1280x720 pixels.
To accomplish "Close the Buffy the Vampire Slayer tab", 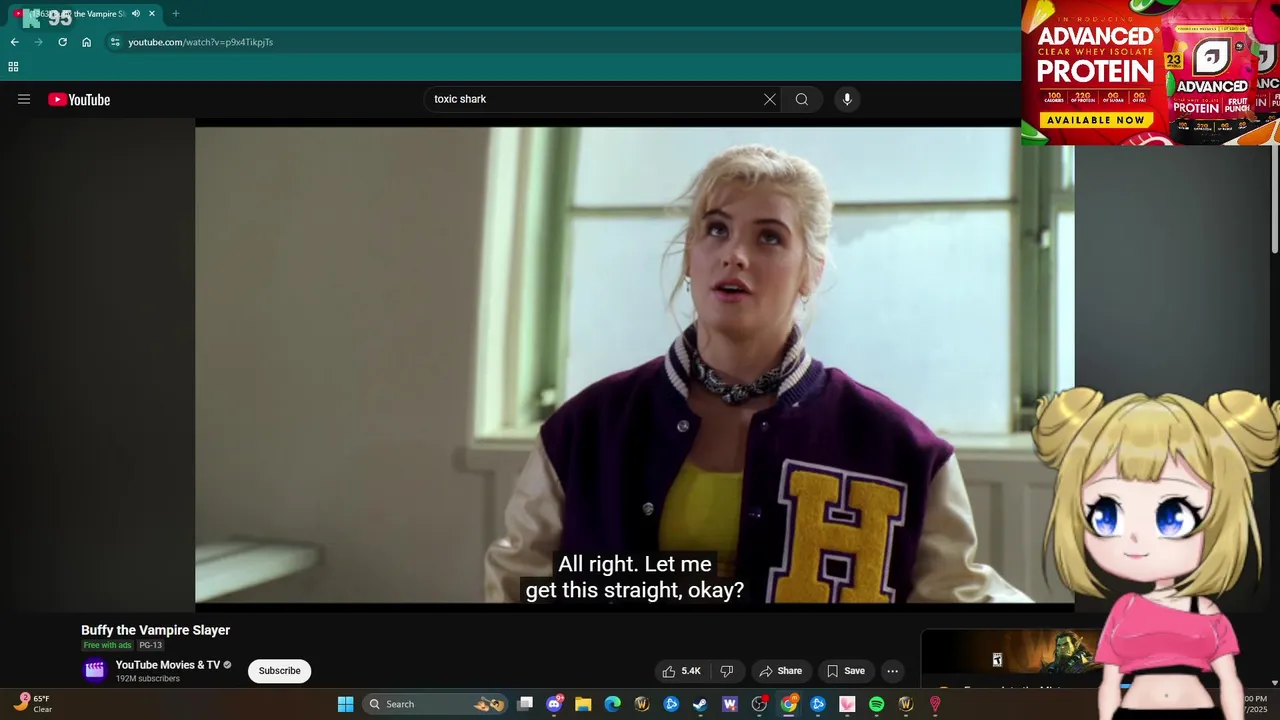I will pos(152,14).
